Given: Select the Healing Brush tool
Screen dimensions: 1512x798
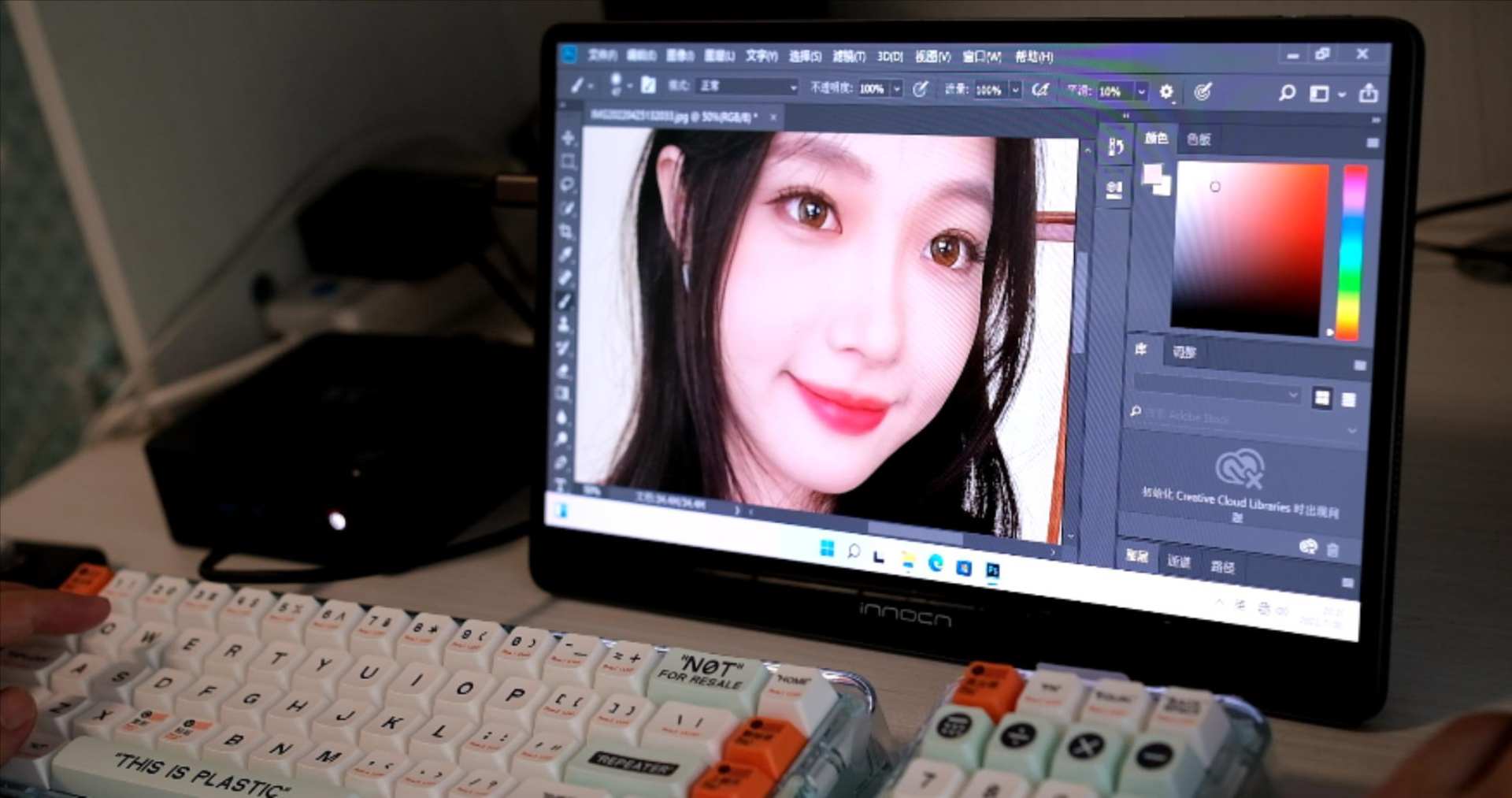Looking at the screenshot, I should coord(566,277).
